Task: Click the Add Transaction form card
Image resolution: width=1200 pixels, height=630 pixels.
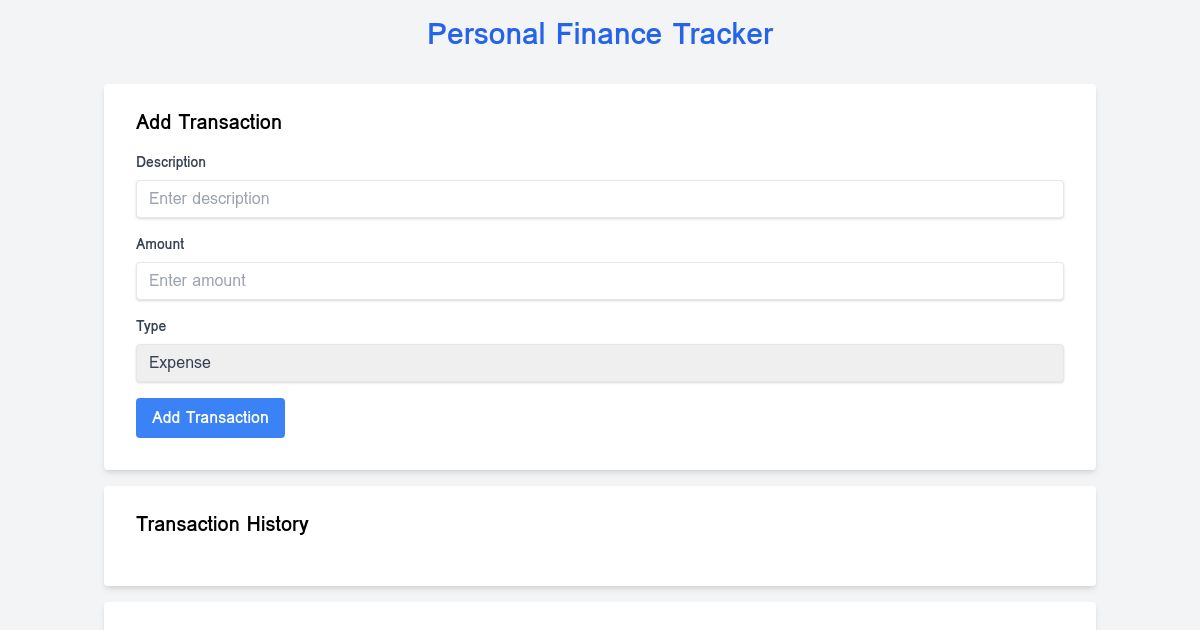Action: (x=600, y=275)
